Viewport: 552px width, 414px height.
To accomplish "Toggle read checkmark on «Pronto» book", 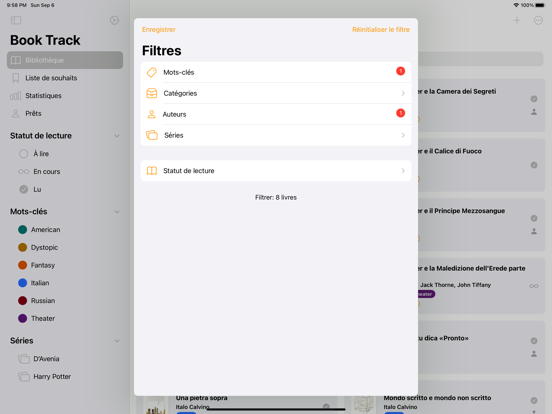I will point(534,341).
